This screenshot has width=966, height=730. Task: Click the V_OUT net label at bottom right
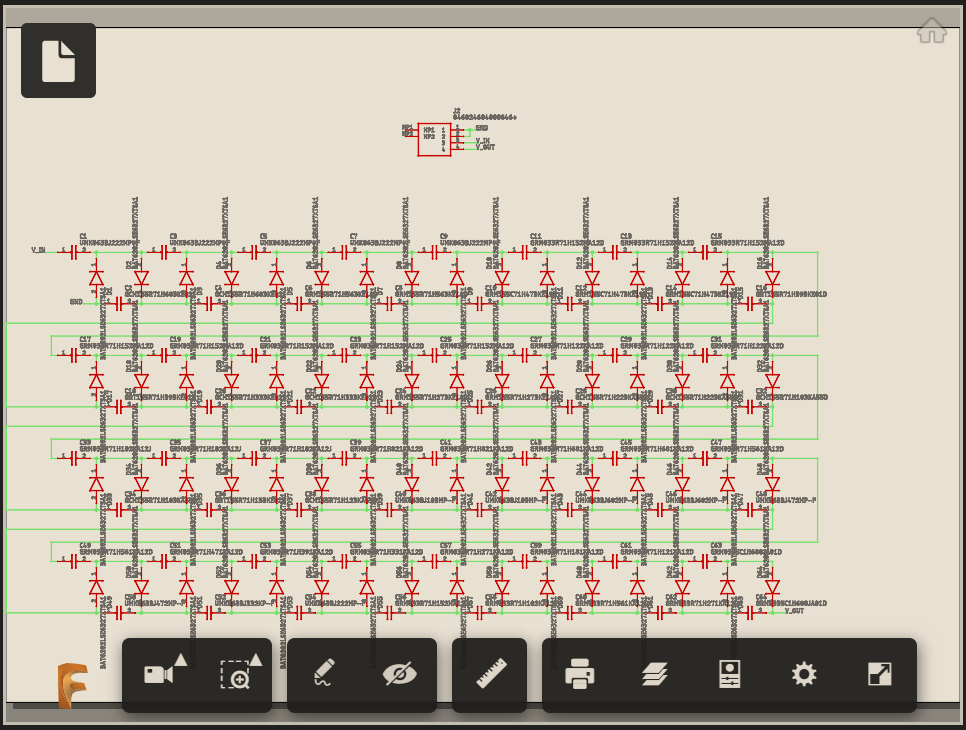(794, 611)
